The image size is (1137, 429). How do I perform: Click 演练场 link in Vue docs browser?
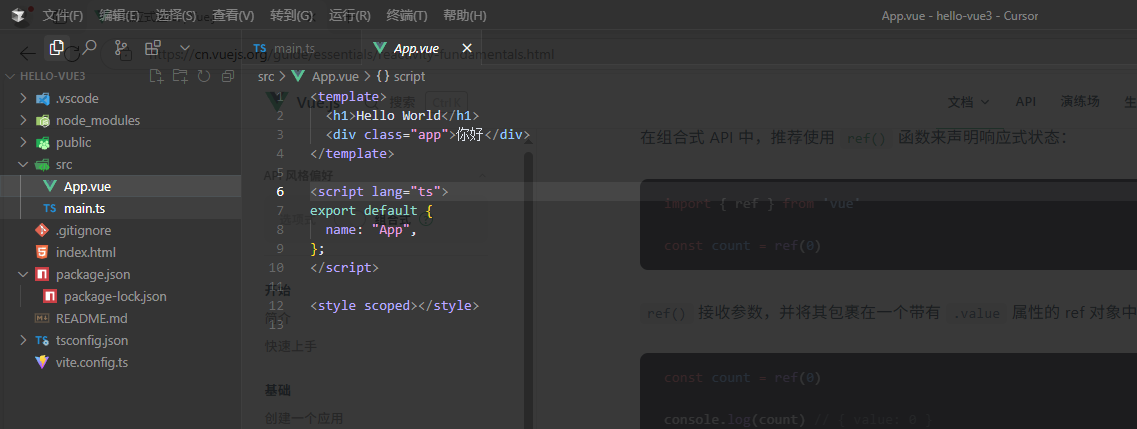point(1080,101)
